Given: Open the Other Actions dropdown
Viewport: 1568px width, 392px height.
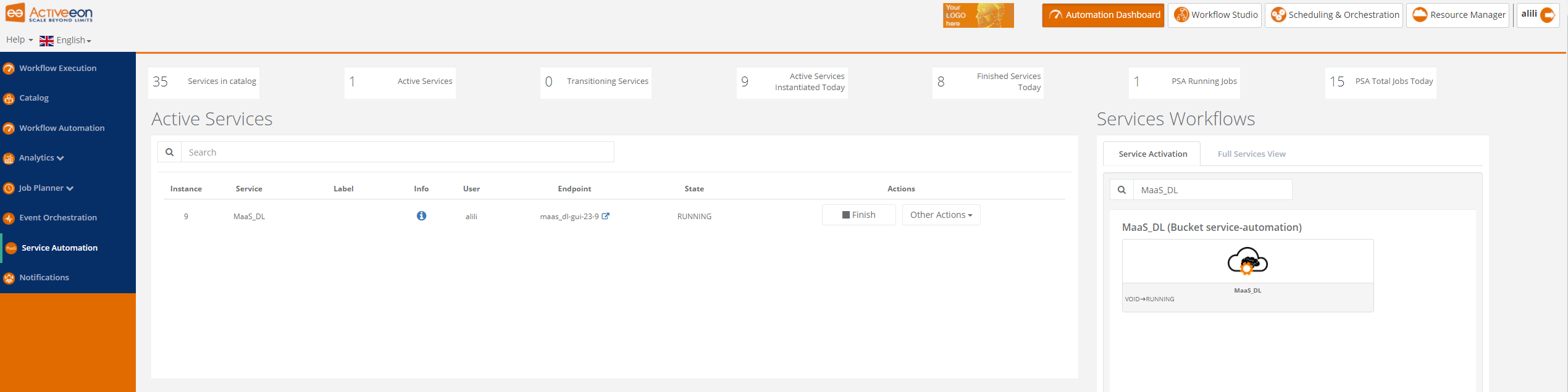Looking at the screenshot, I should [941, 215].
